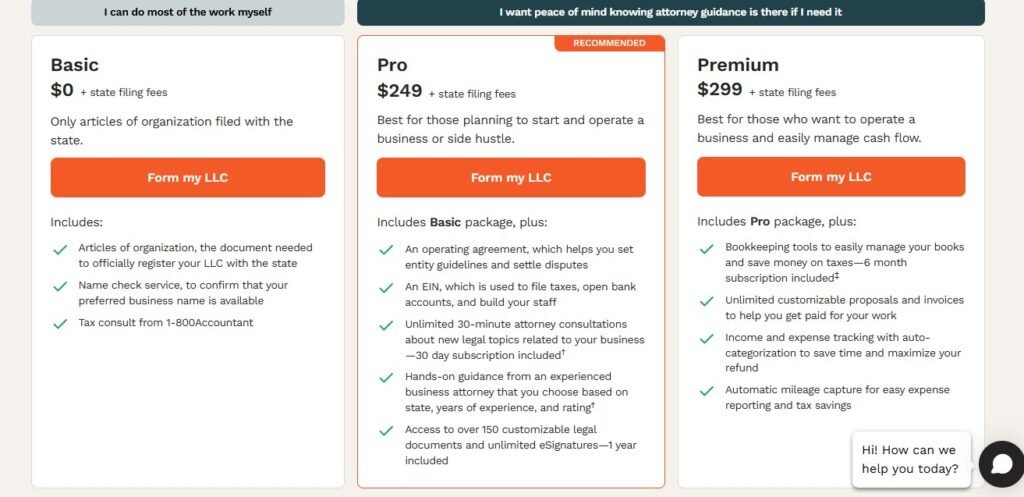Click Form my LLC under Premium plan
The height and width of the screenshot is (497, 1024).
831,177
